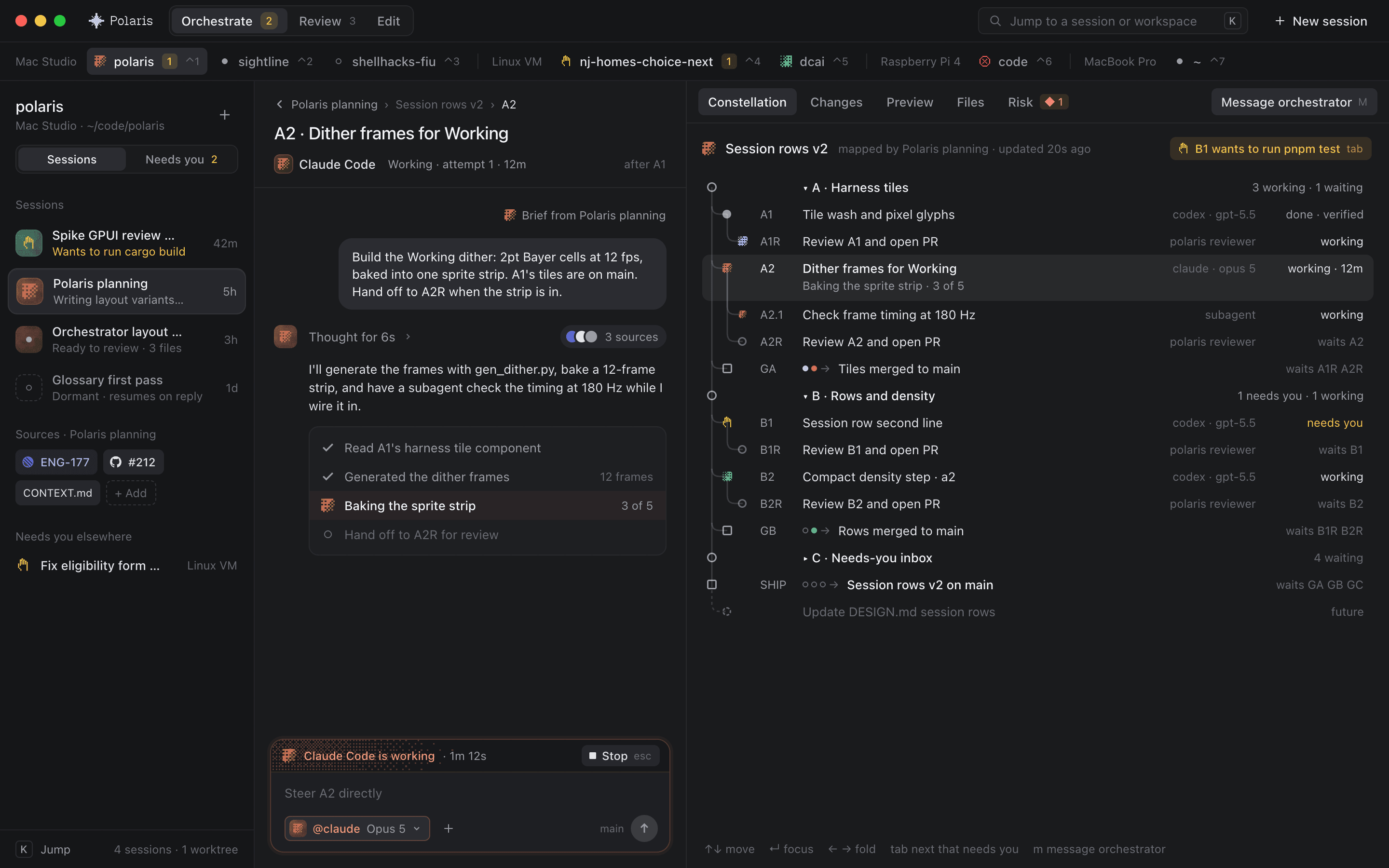Click the SHIP square node icon
This screenshot has width=1389, height=868.
712,584
